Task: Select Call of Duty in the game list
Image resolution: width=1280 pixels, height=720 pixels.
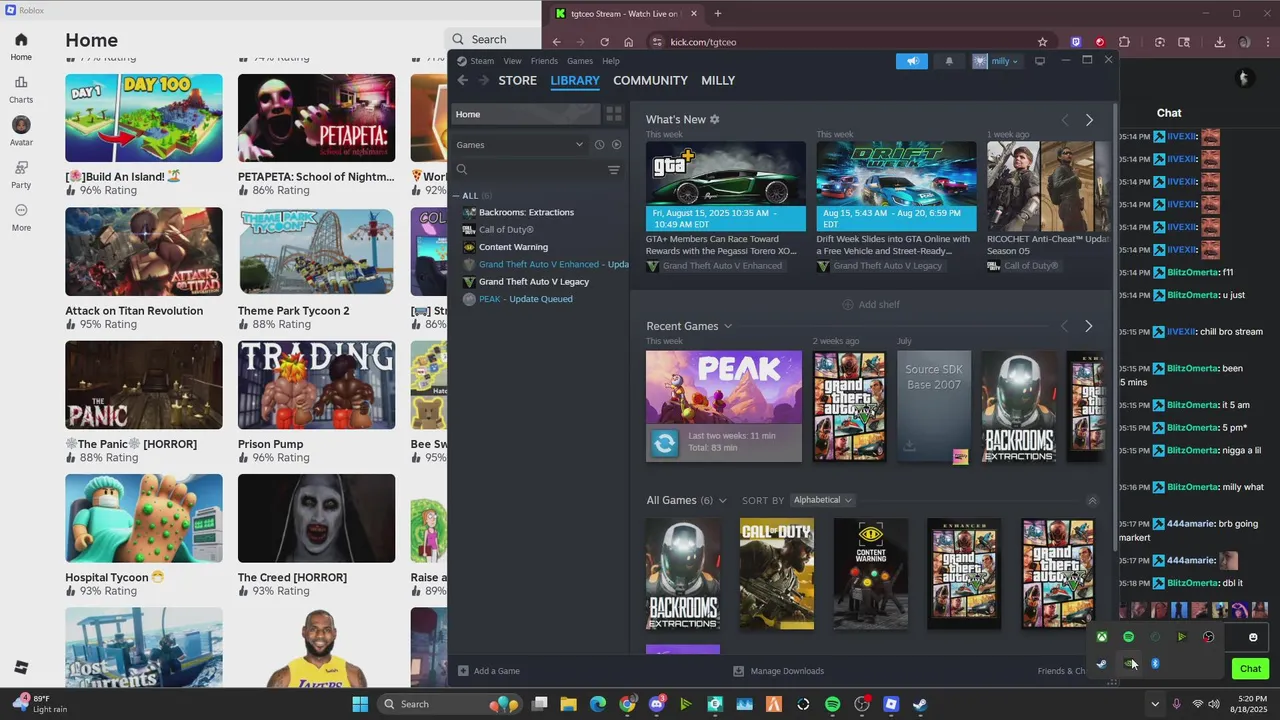Action: pyautogui.click(x=506, y=230)
